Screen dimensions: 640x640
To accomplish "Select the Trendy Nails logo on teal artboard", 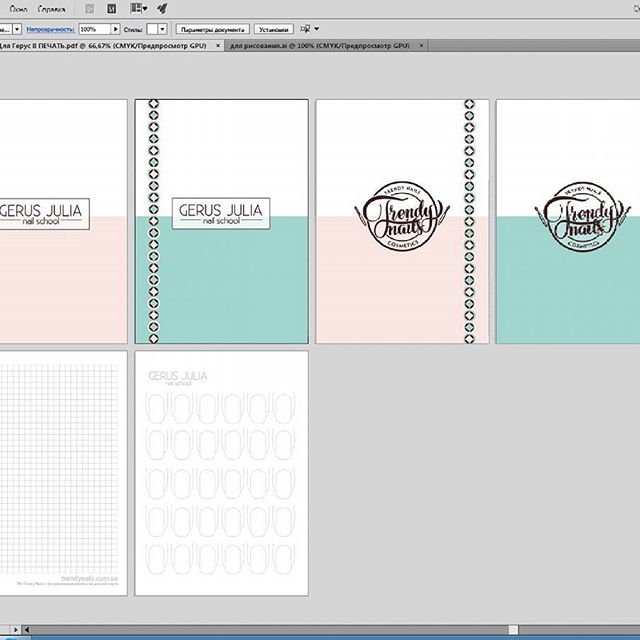I will point(582,217).
